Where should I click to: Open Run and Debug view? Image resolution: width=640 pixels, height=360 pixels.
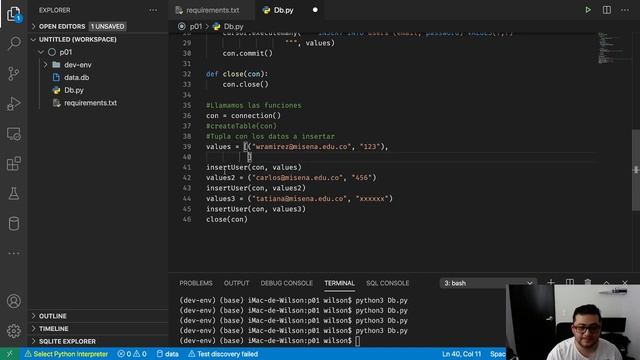click(x=14, y=103)
